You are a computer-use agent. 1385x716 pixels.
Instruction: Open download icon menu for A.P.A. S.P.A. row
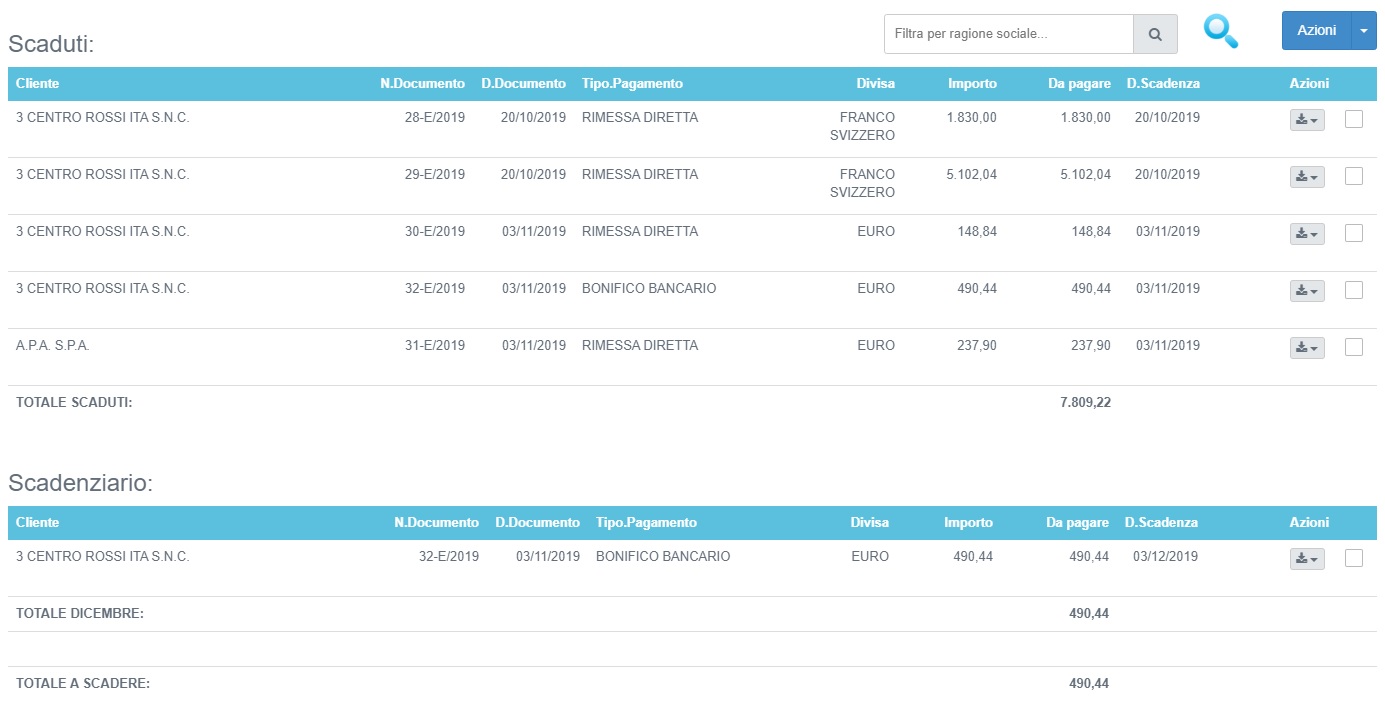(x=1306, y=348)
